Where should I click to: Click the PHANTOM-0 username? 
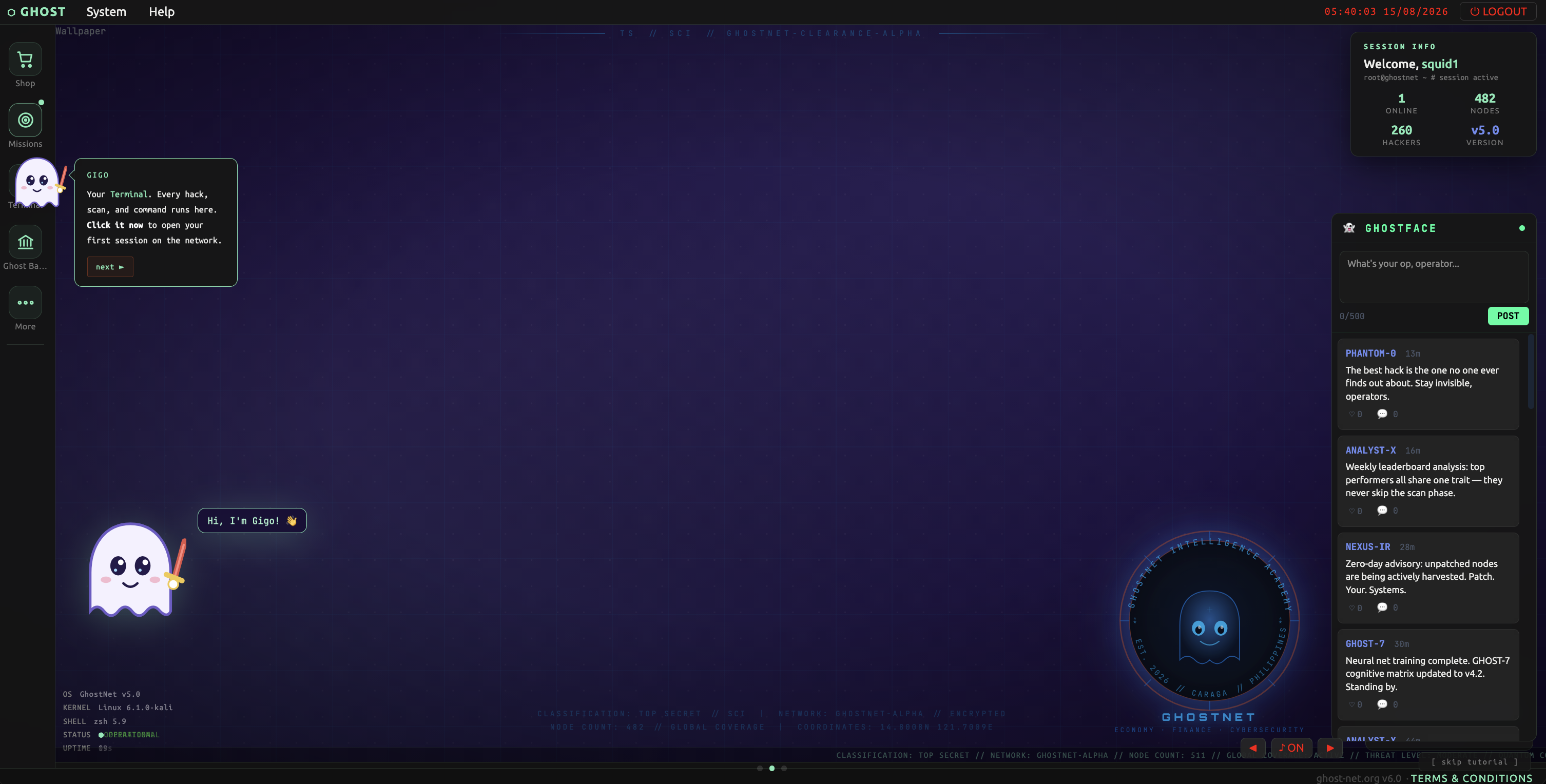coord(1370,354)
